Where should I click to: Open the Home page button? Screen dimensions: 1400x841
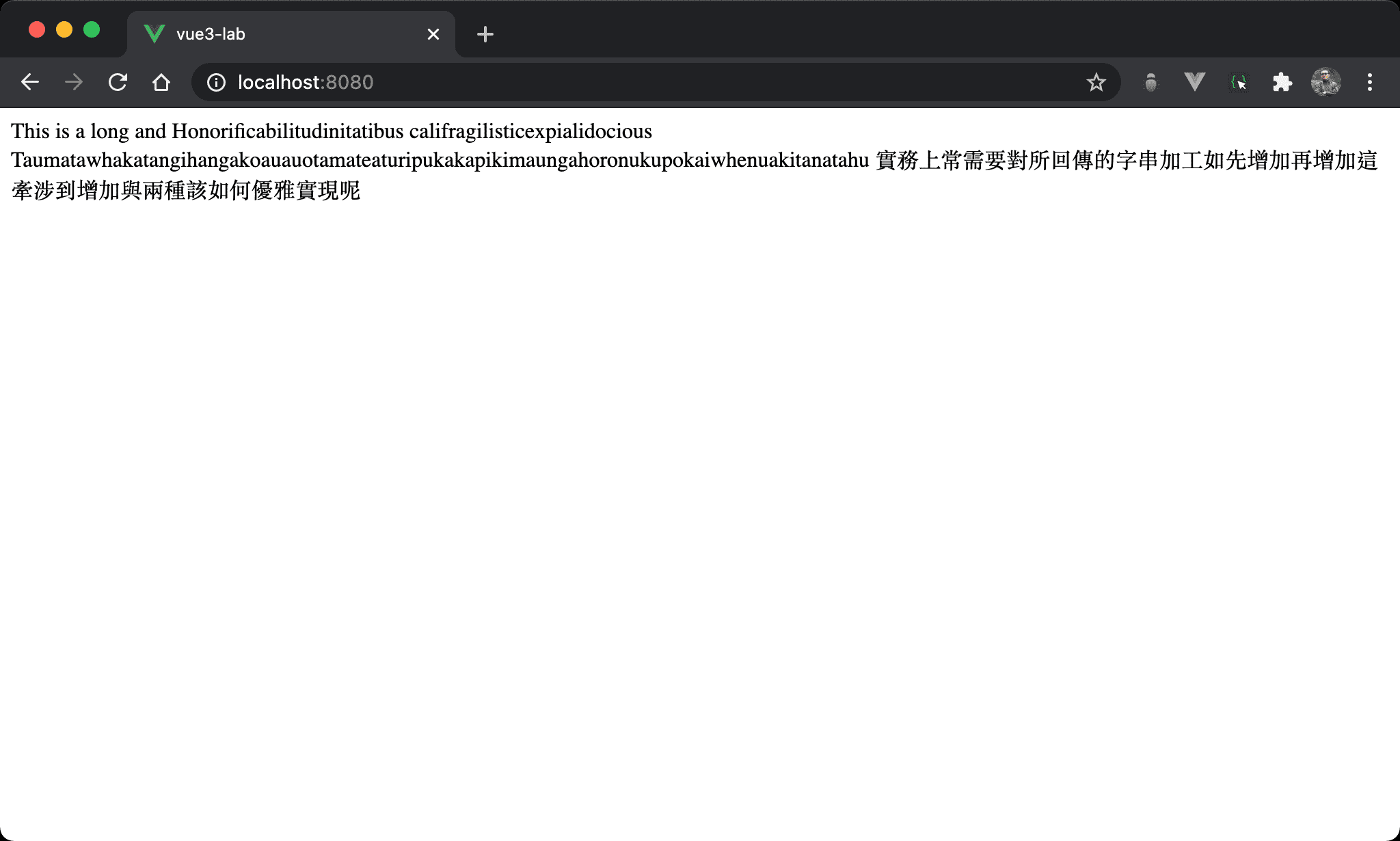[161, 82]
